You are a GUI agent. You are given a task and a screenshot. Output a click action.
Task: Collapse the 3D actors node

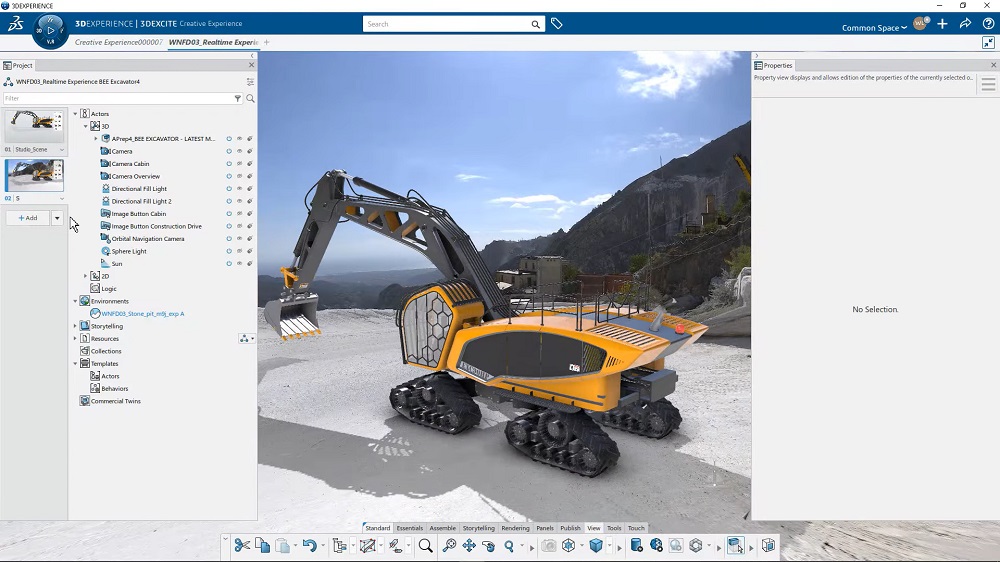tap(85, 126)
